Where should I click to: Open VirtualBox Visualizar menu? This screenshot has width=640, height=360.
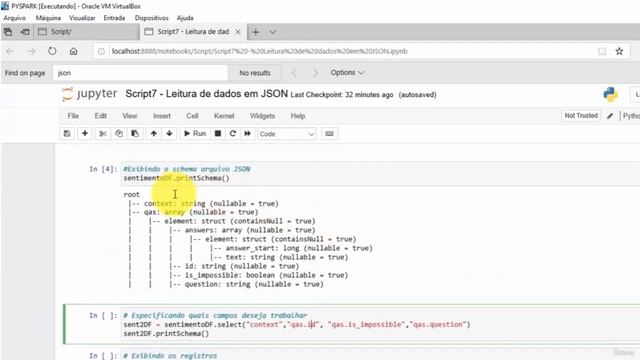pyautogui.click(x=82, y=18)
